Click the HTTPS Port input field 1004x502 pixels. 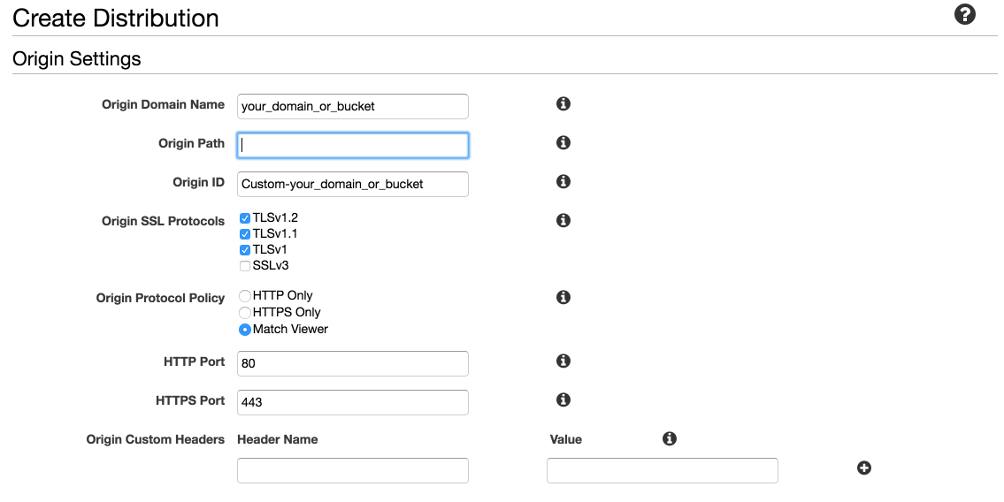pos(353,402)
